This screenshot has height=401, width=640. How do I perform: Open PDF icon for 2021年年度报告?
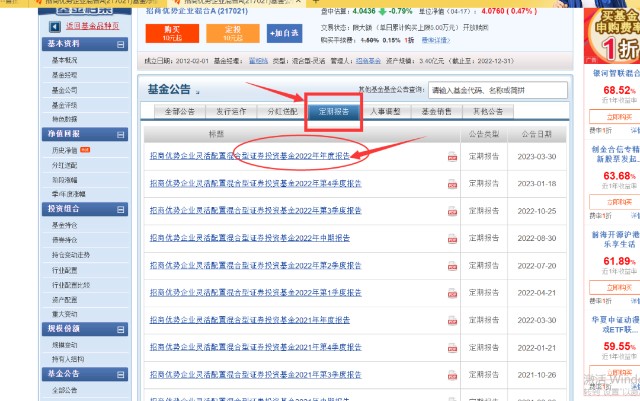(x=452, y=321)
